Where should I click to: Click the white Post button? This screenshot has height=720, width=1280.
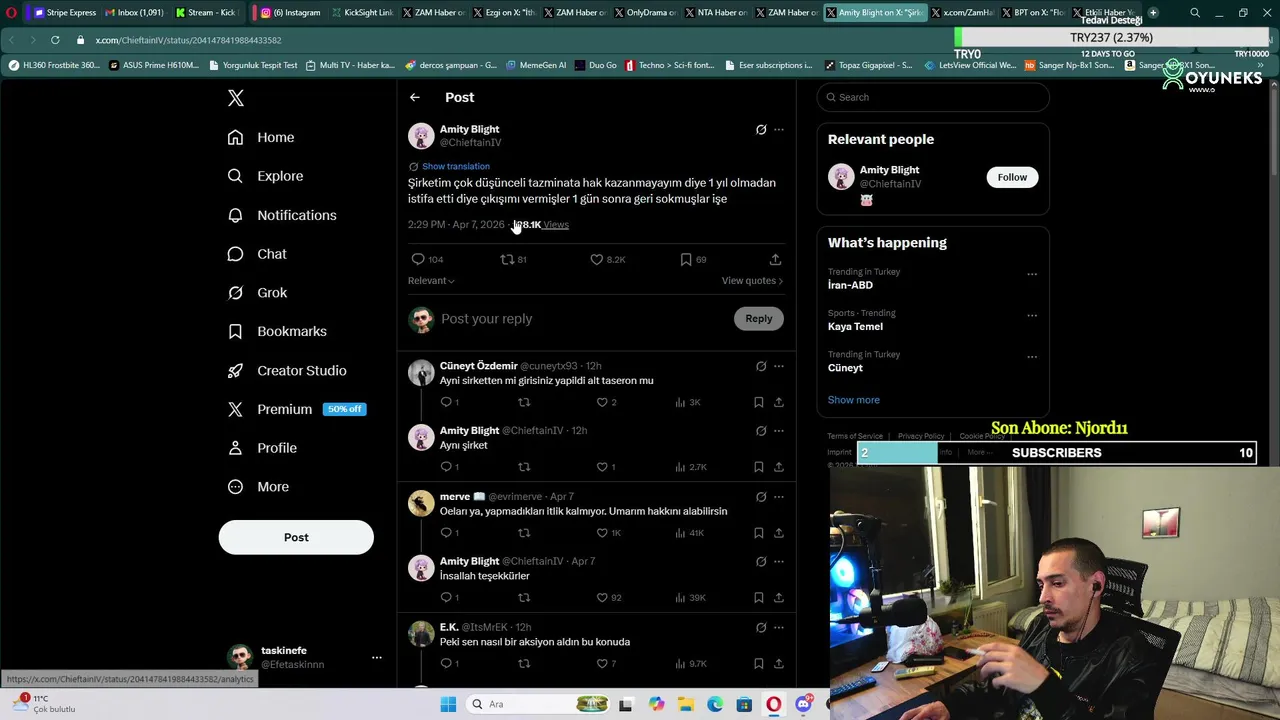[296, 537]
